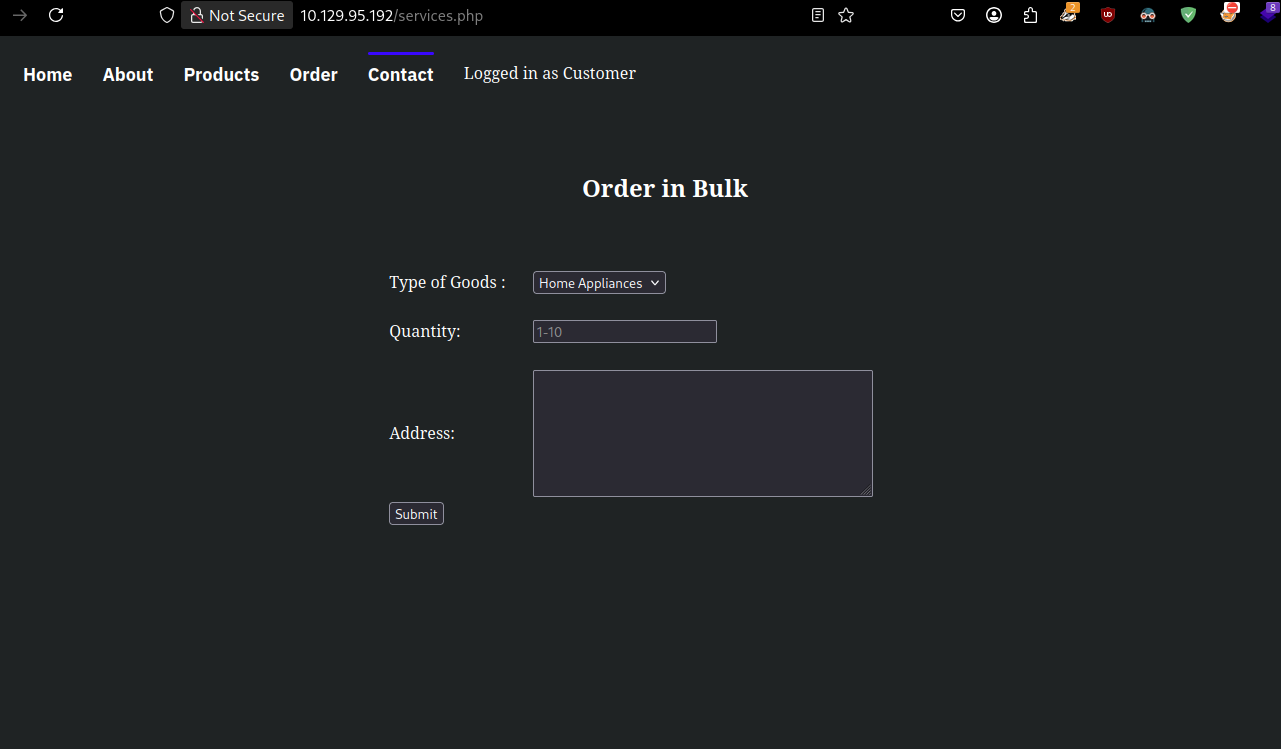Reload the current page

tap(56, 15)
